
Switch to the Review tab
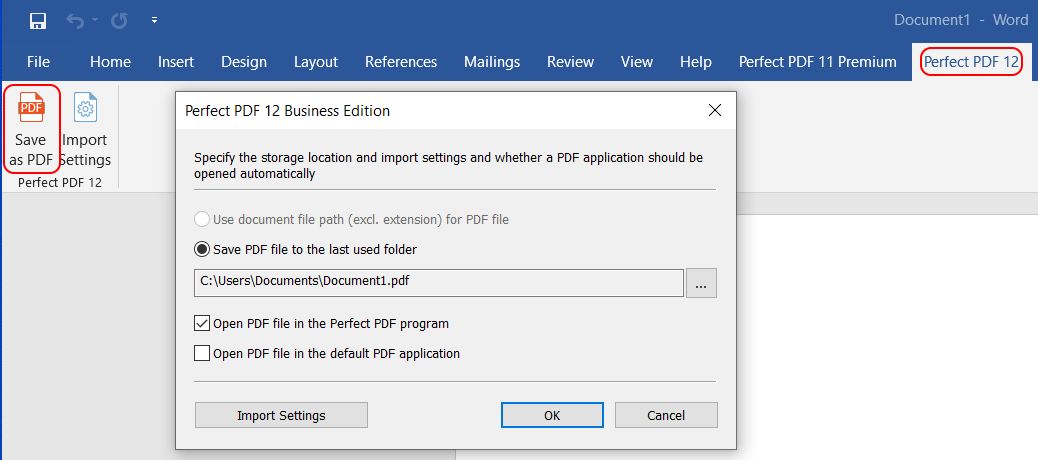(x=569, y=62)
